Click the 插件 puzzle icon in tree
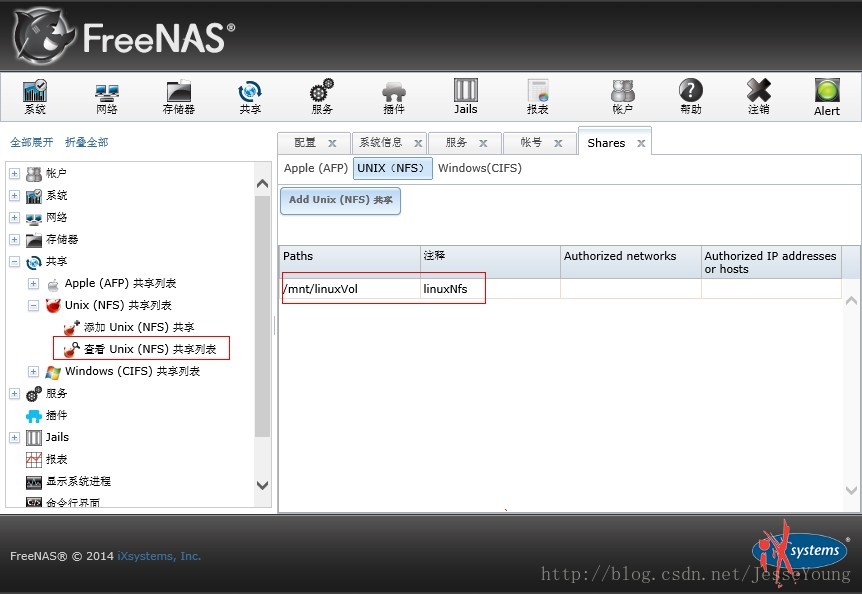Image resolution: width=862 pixels, height=594 pixels. point(34,416)
